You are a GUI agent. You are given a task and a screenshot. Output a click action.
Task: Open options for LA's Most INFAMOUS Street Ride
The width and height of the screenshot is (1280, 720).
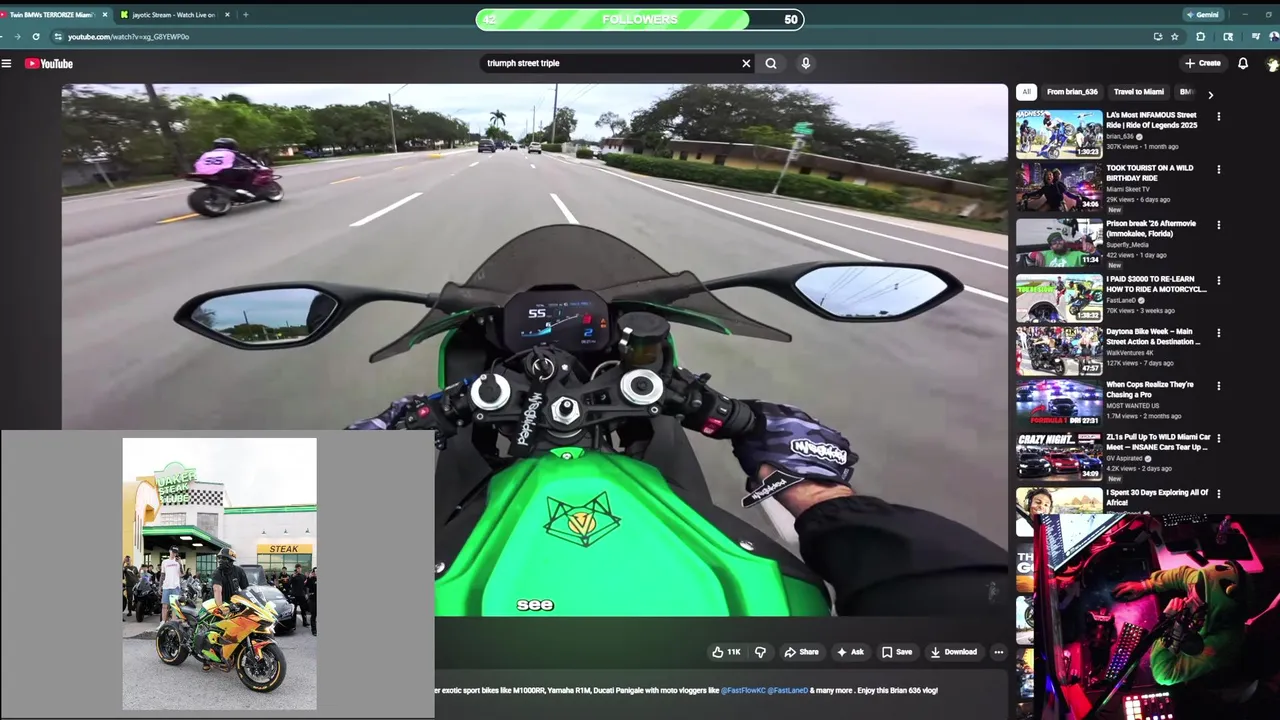click(1218, 116)
